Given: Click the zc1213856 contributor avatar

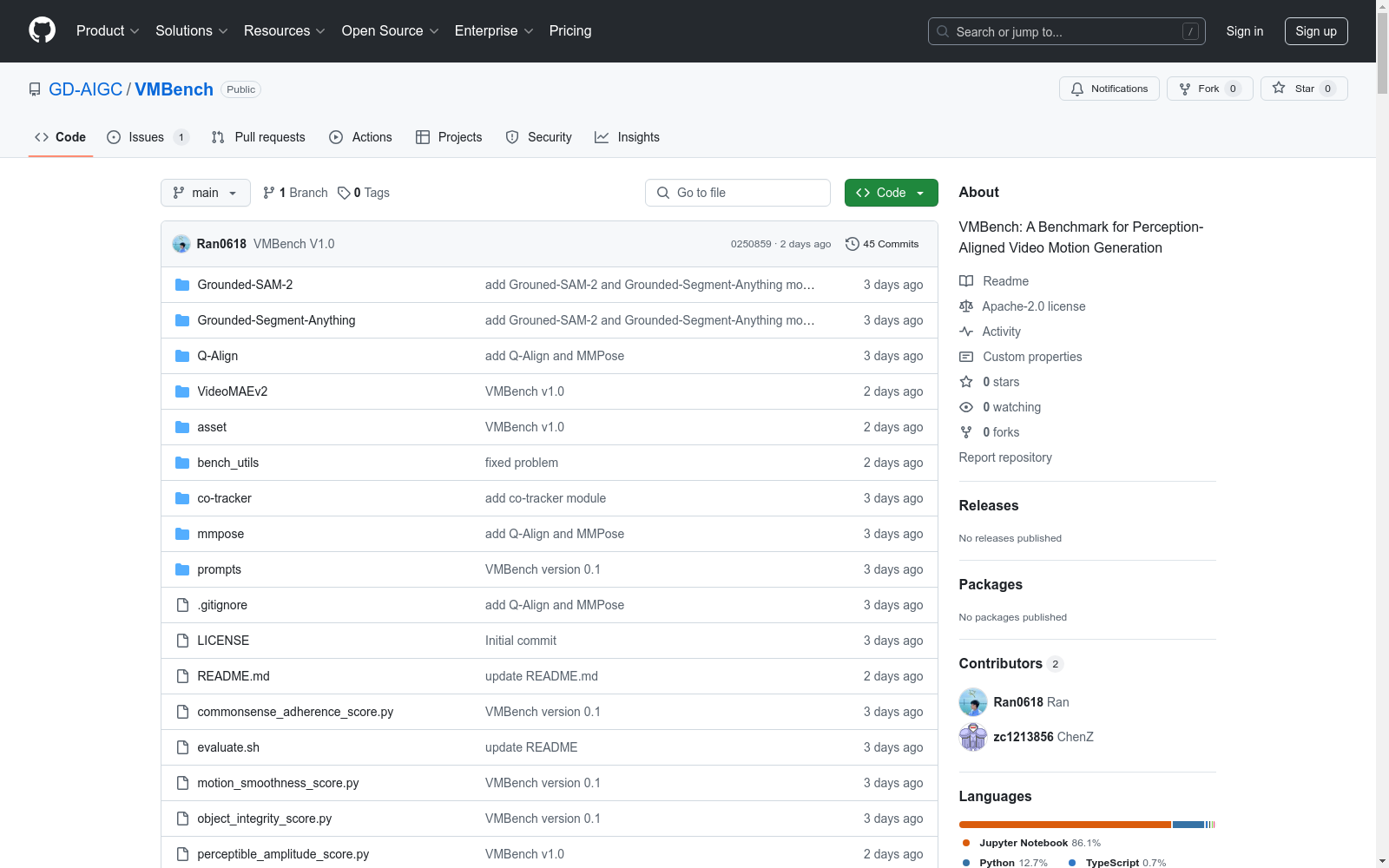Looking at the screenshot, I should (x=973, y=737).
